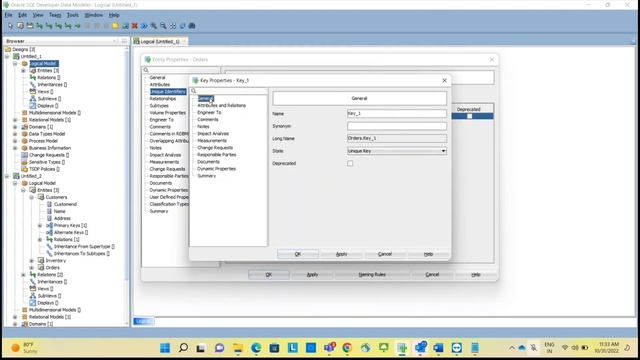
Task: Open the Tools menu
Action: click(x=72, y=15)
